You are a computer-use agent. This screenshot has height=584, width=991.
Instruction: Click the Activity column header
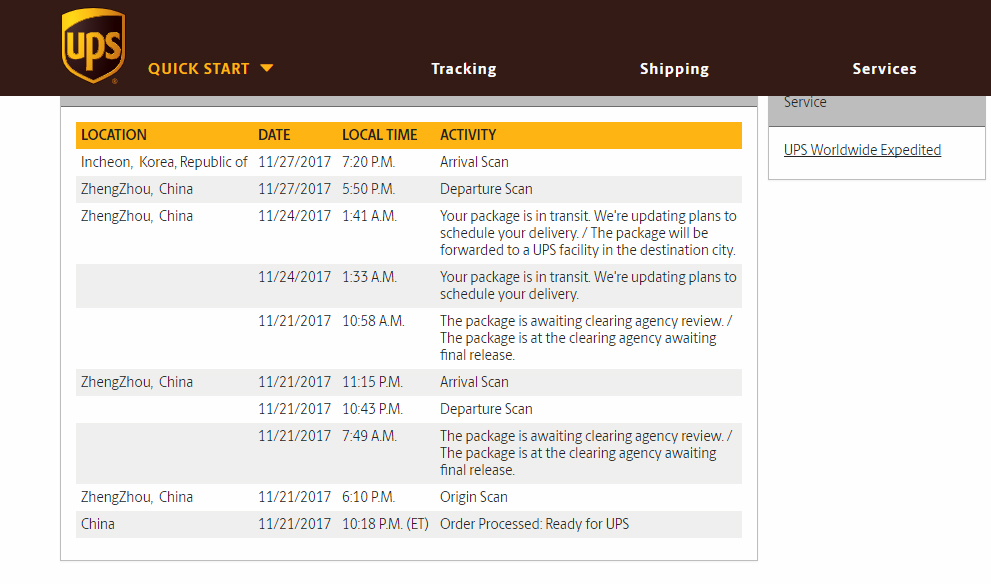pos(468,135)
